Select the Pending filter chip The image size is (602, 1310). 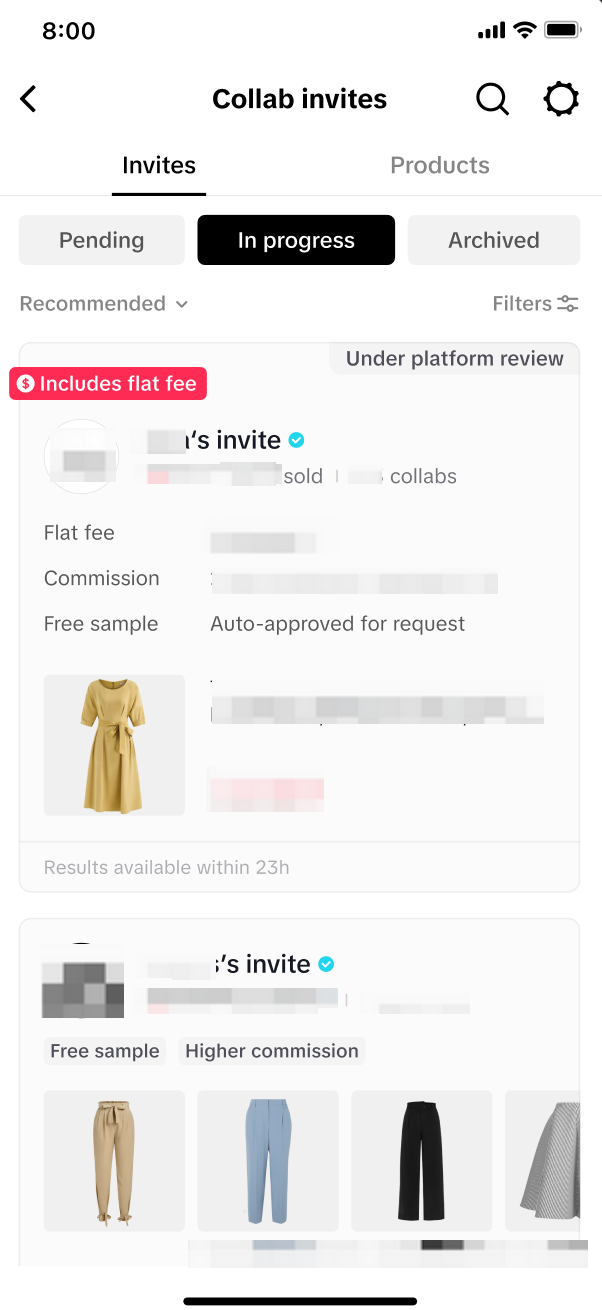102,240
